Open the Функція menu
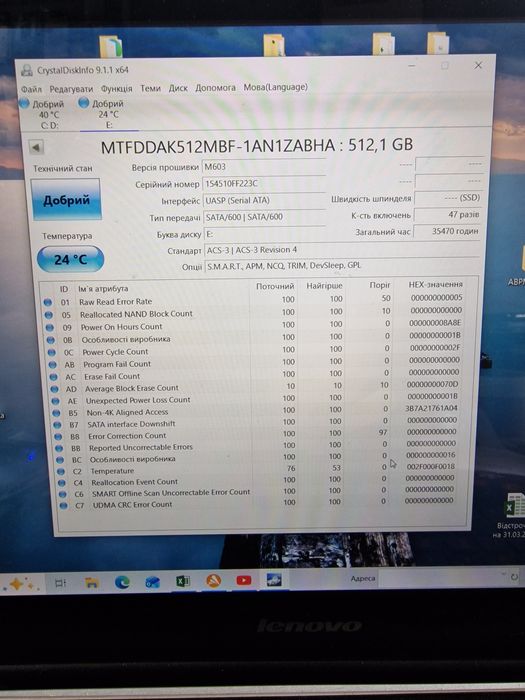Image resolution: width=525 pixels, height=700 pixels. tap(117, 88)
